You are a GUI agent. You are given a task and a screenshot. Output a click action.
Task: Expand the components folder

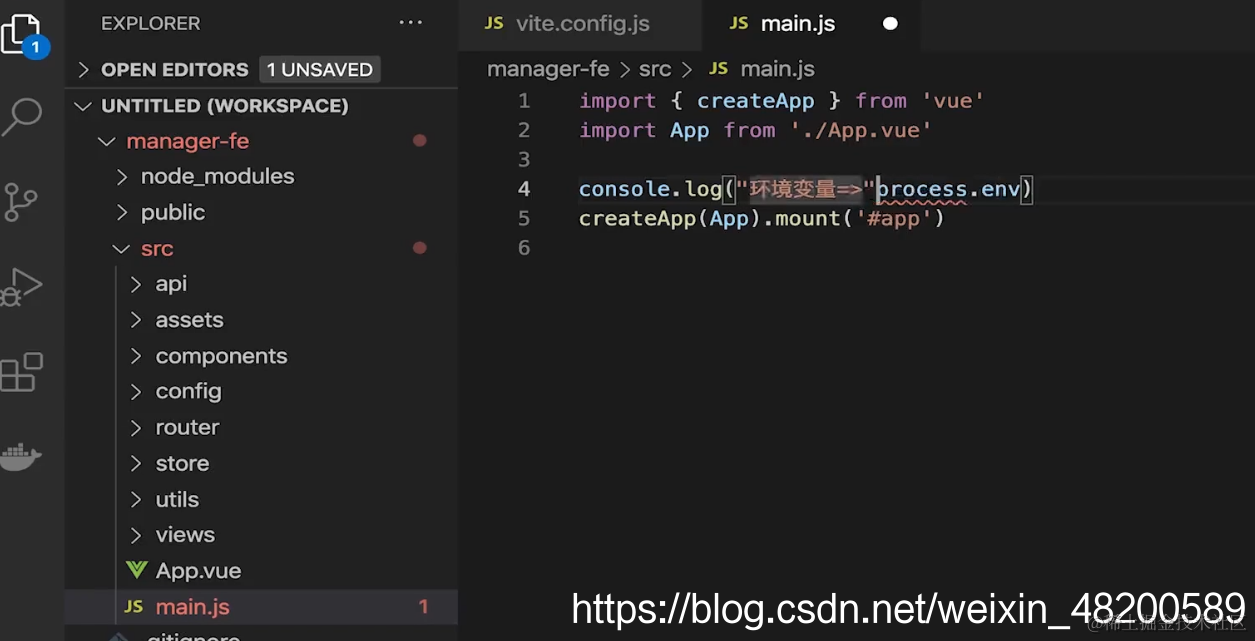tap(262, 356)
